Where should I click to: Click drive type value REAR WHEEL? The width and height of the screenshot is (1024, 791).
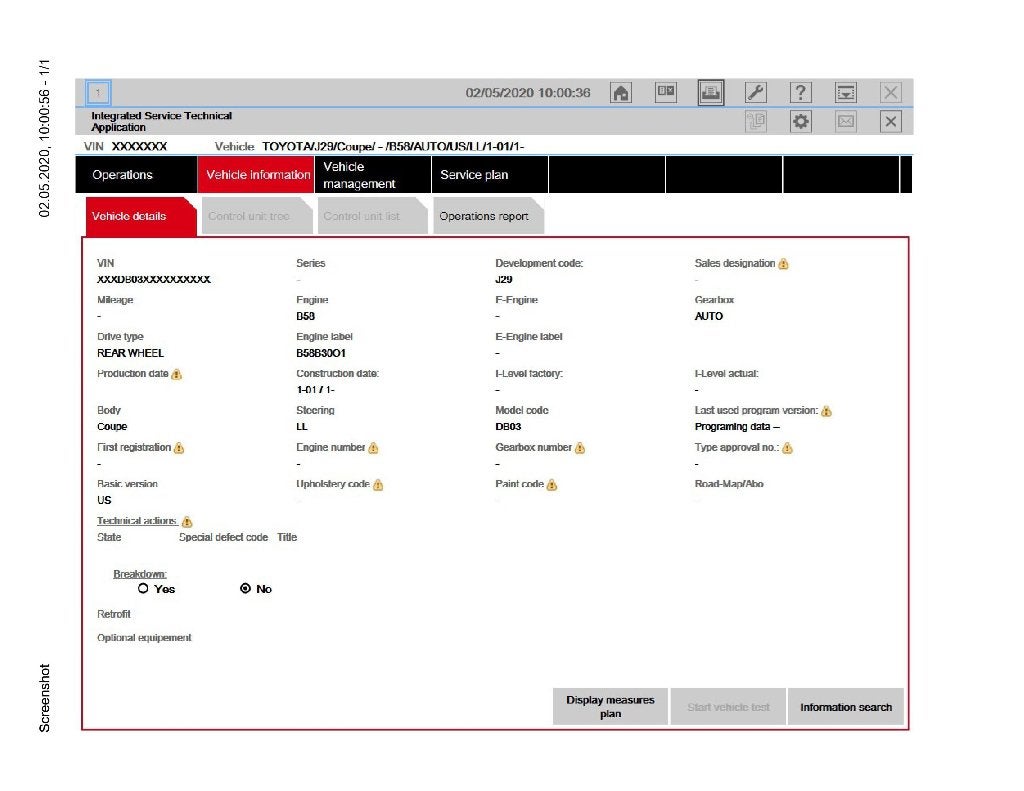(x=130, y=353)
